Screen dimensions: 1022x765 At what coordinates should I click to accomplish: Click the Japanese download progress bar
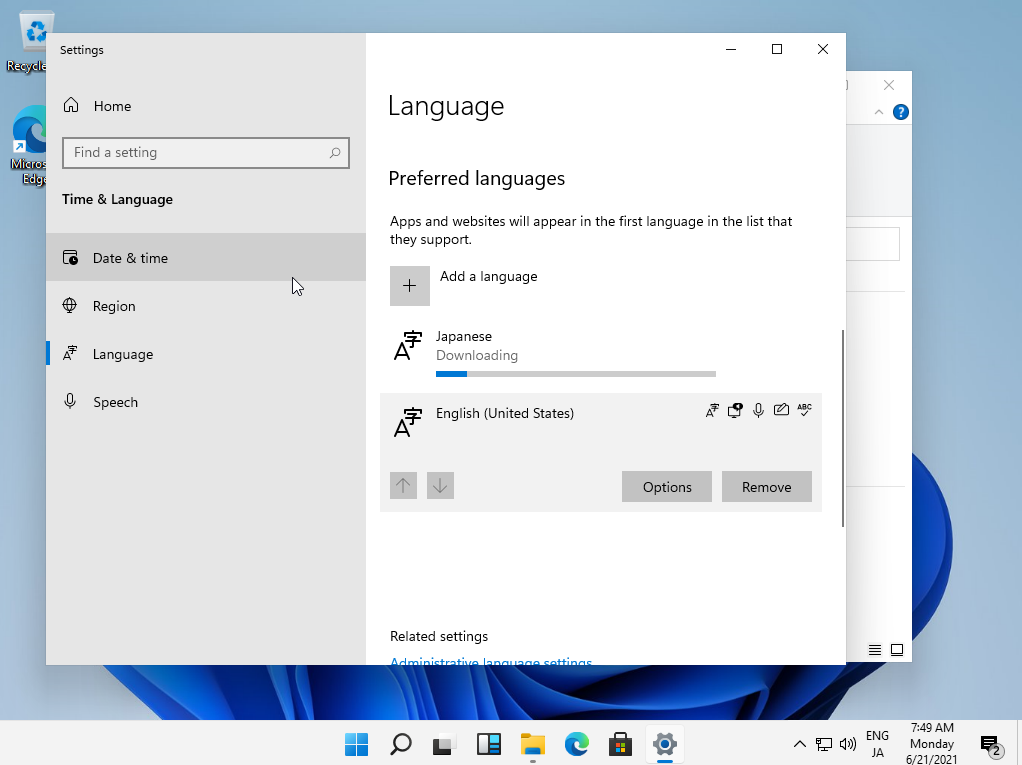tap(575, 374)
